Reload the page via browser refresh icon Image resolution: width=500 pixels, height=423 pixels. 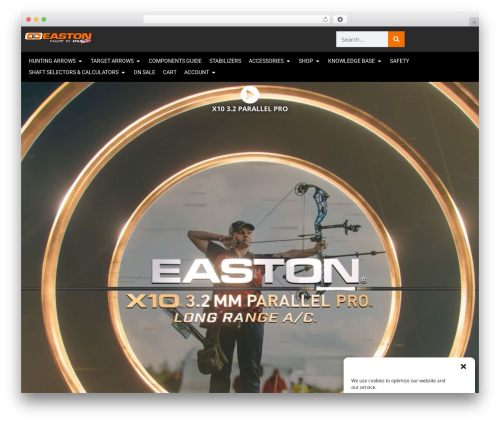click(325, 20)
